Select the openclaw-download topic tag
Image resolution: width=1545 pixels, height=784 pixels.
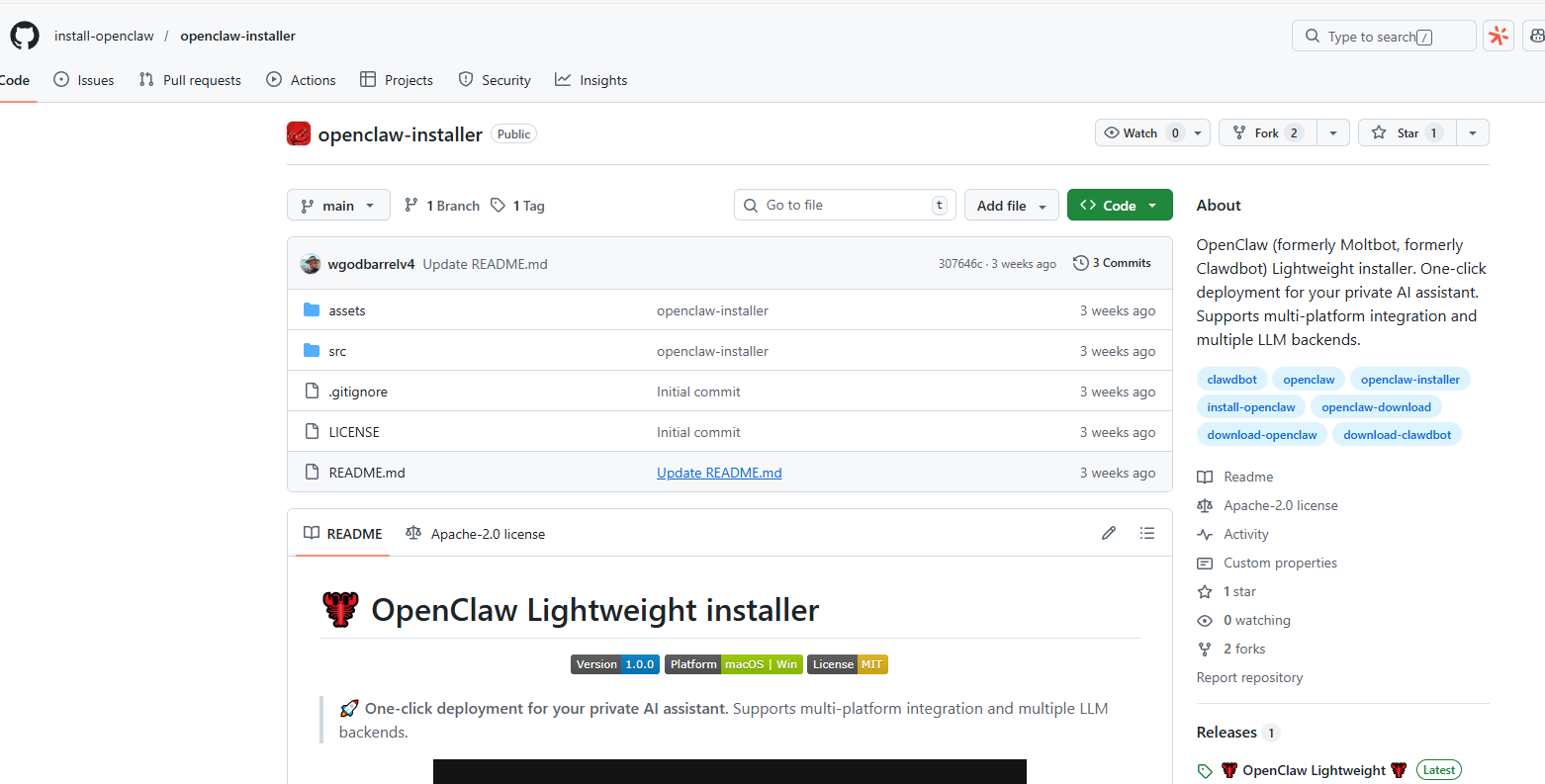(1376, 407)
